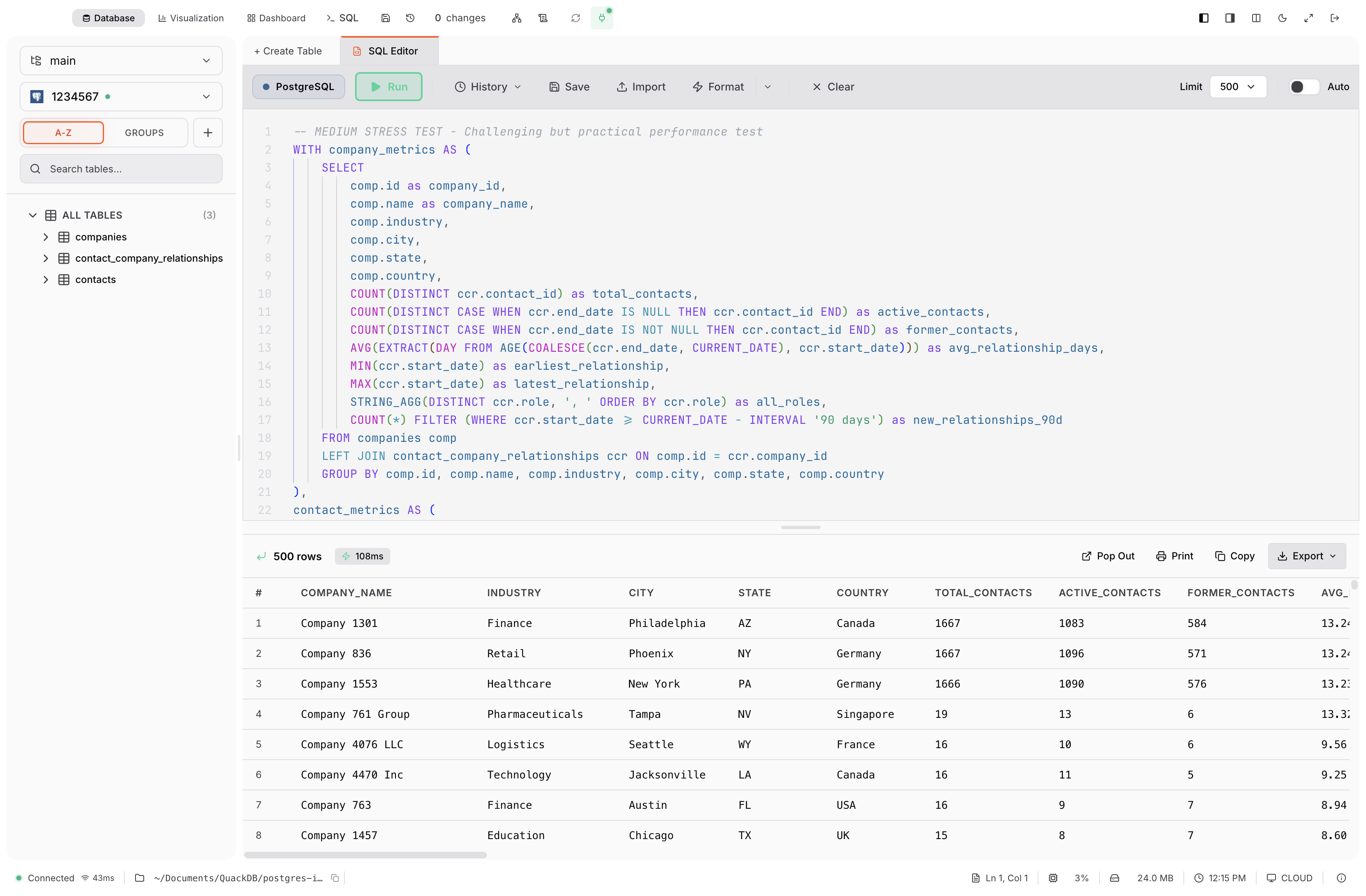Open the Export dropdown menu
This screenshot has width=1366, height=896.
click(1306, 556)
